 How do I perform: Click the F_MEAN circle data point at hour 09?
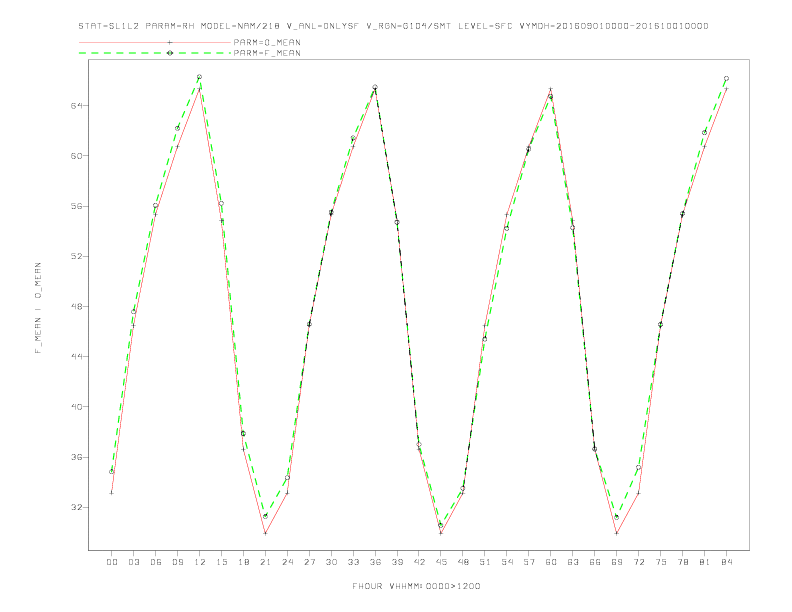click(x=177, y=128)
